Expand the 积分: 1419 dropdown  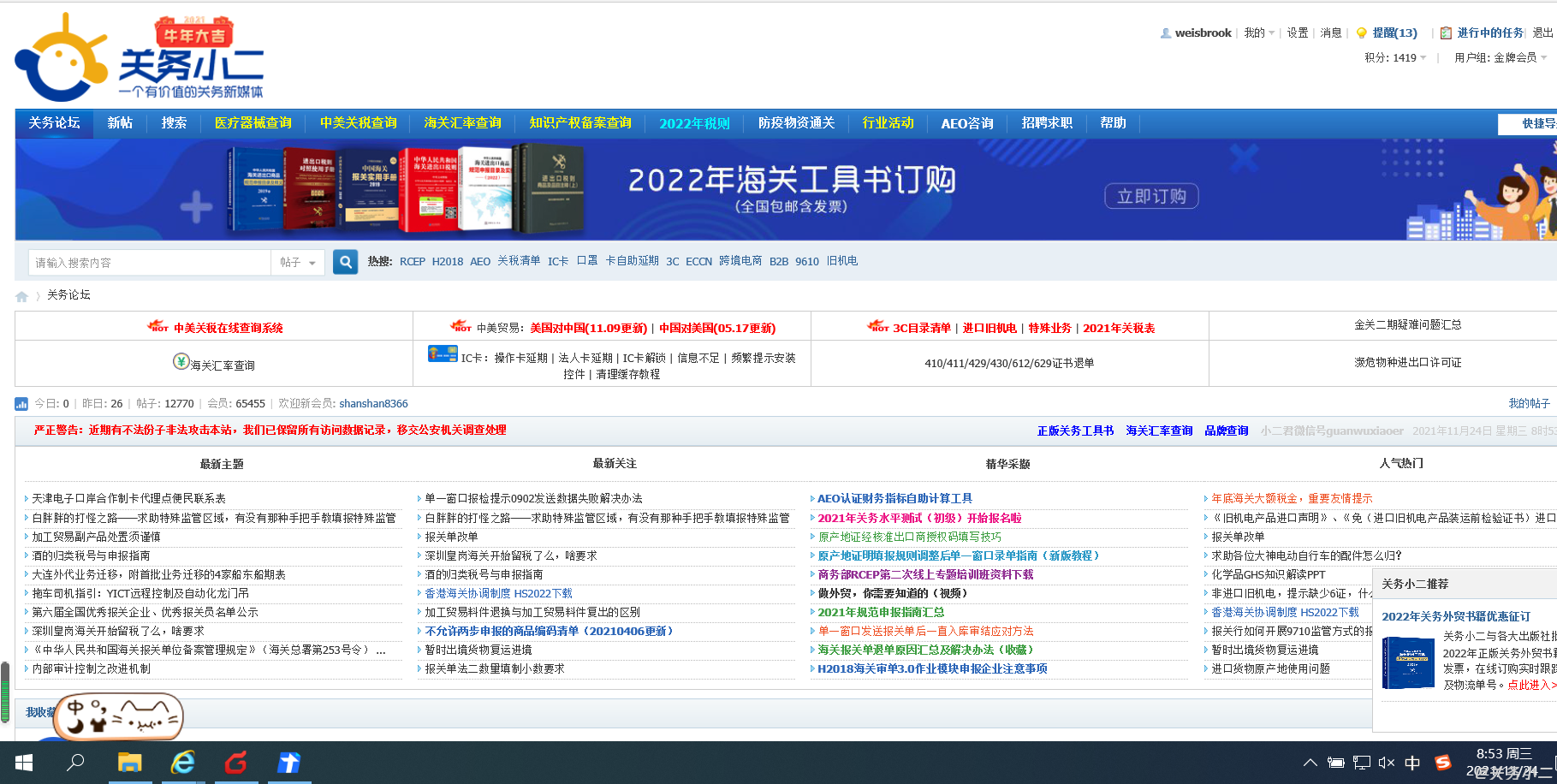(1395, 58)
